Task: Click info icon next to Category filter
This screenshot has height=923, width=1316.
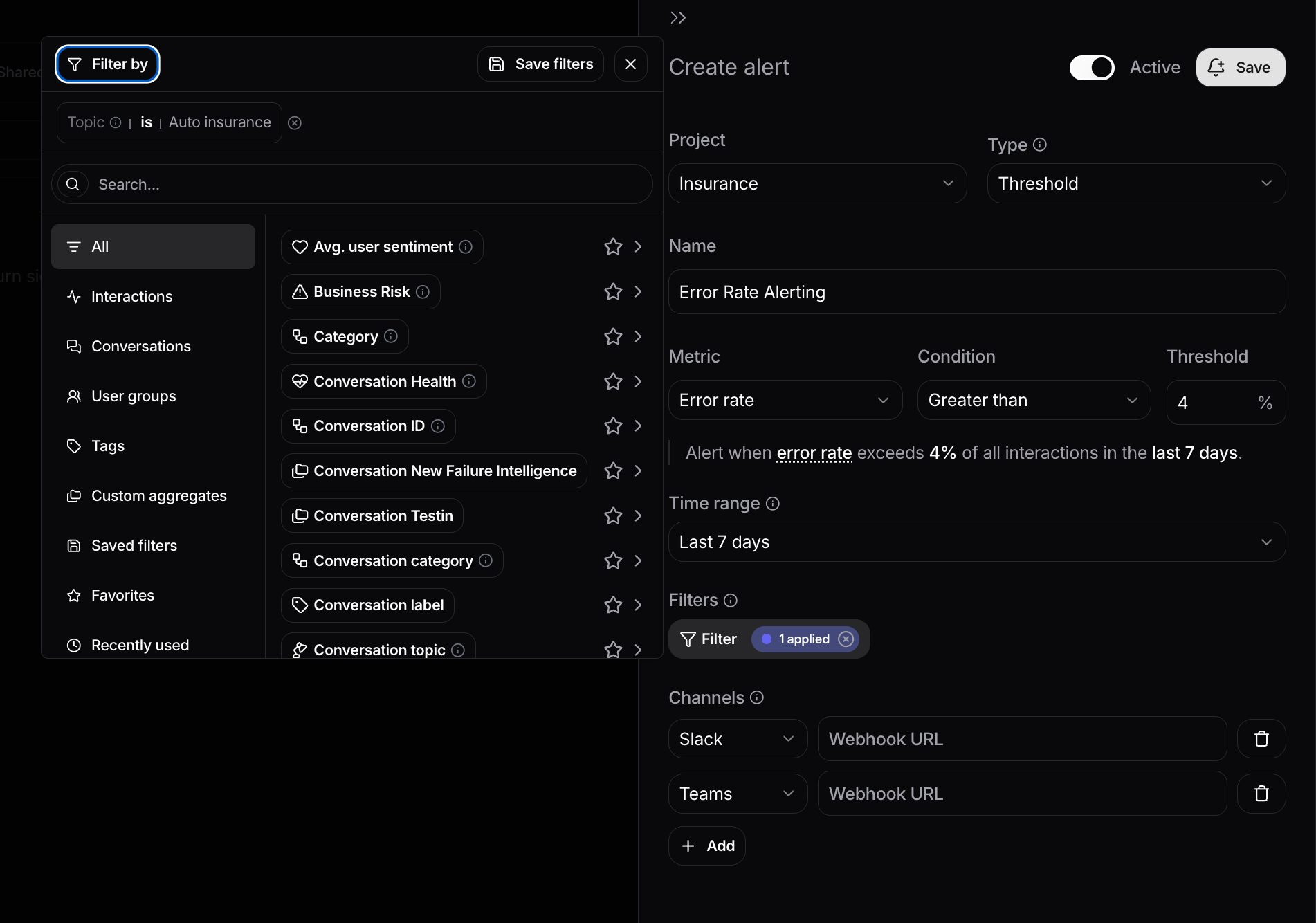Action: click(391, 336)
